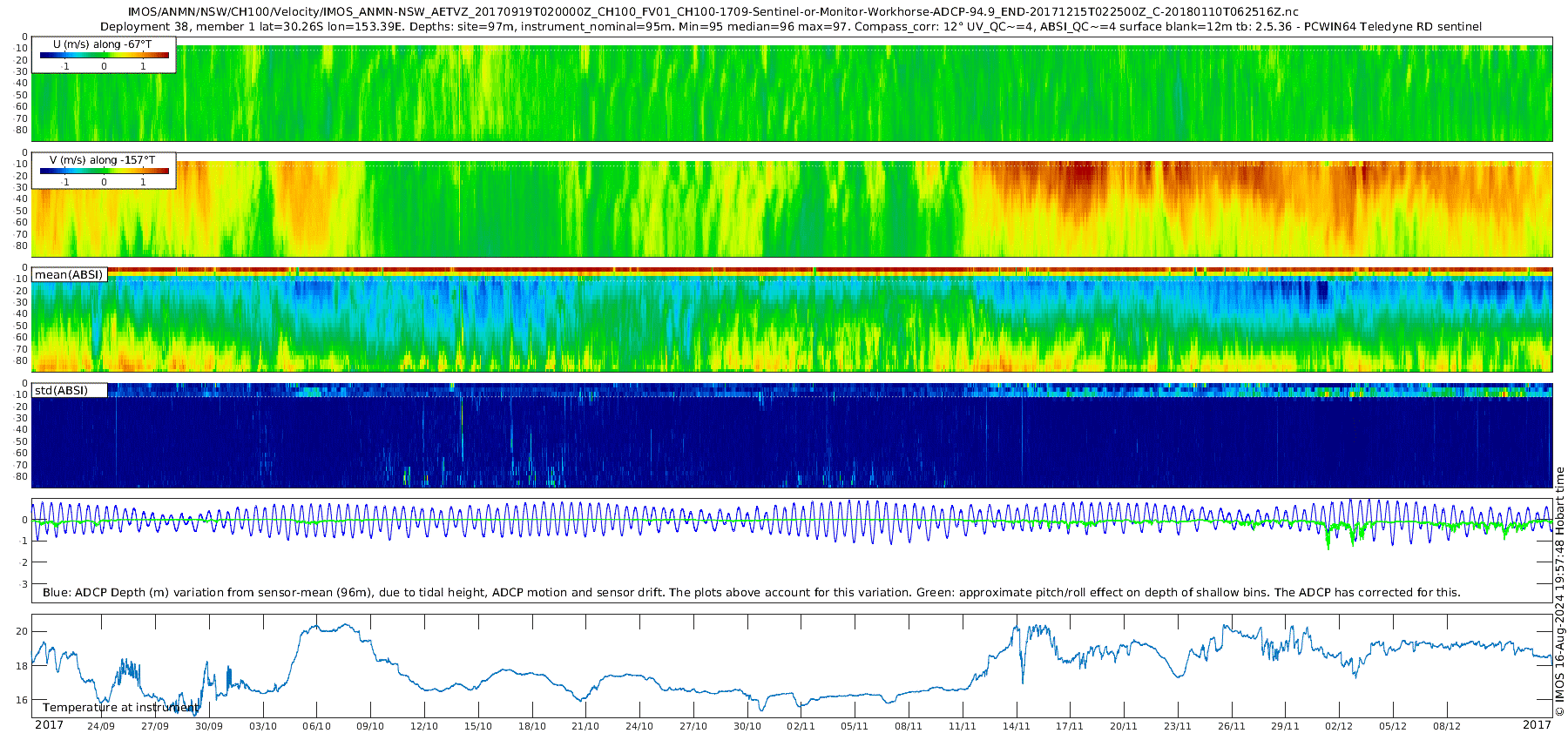Click the 06/10 date tick label

[316, 726]
